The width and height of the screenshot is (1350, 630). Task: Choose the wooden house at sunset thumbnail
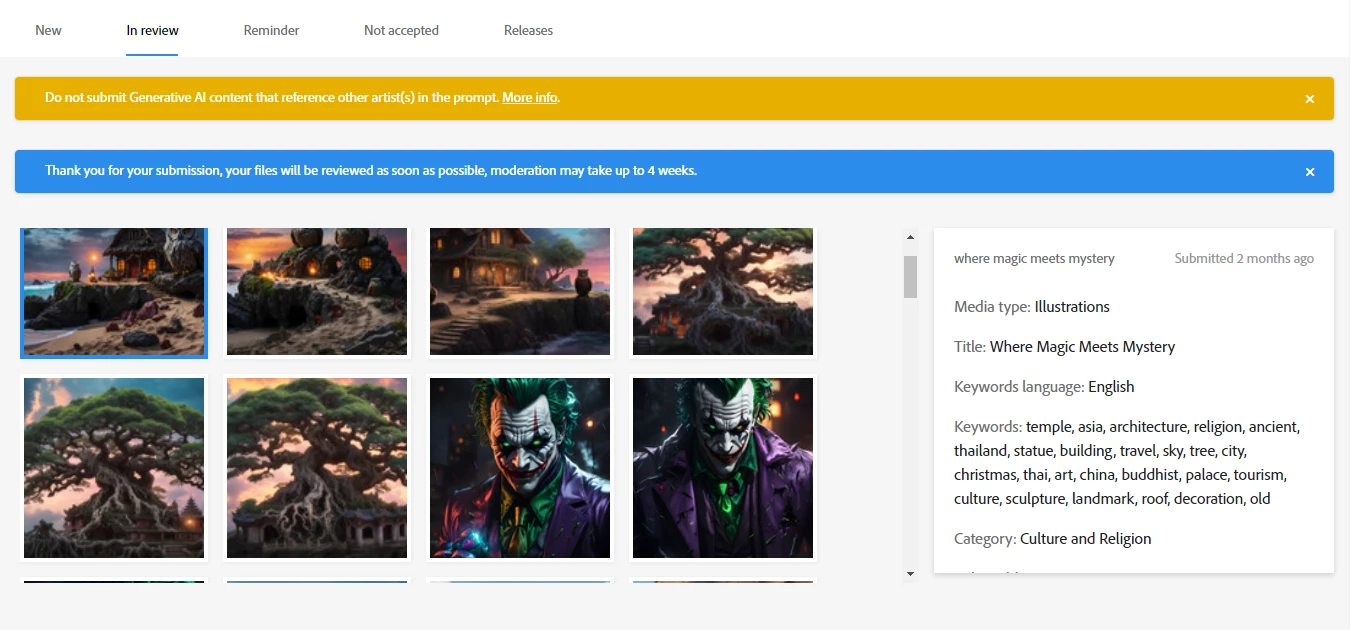pyautogui.click(x=520, y=292)
